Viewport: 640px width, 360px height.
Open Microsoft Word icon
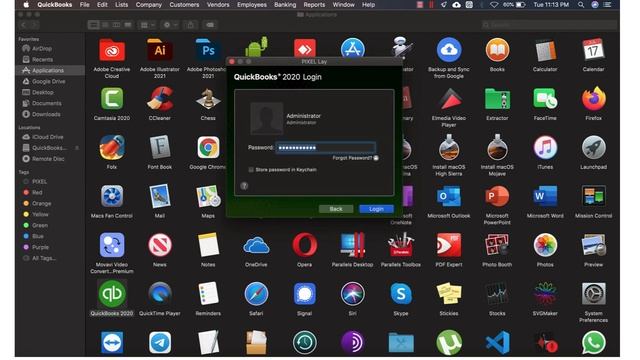click(545, 196)
